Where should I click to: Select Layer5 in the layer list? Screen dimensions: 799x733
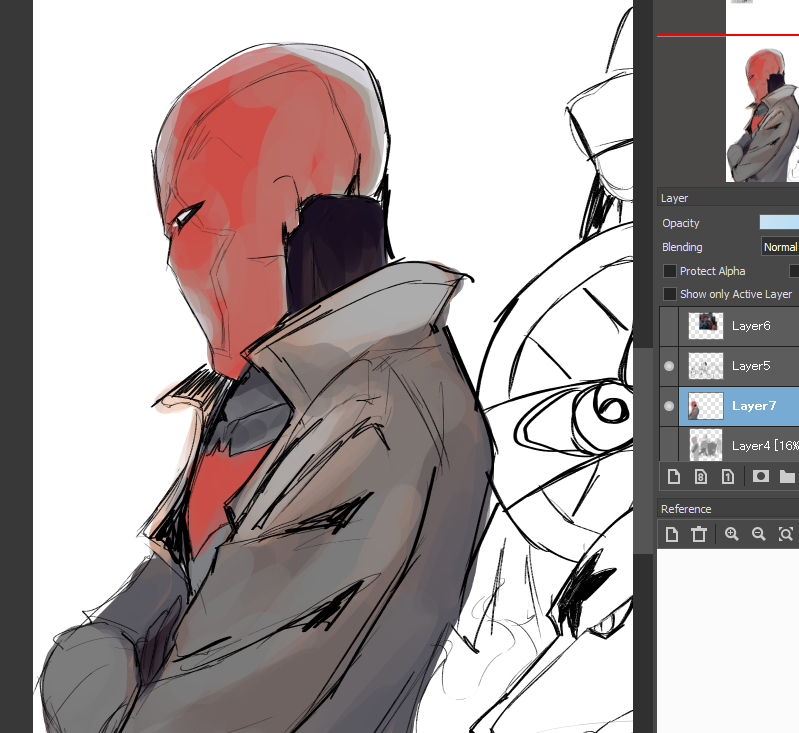pos(739,366)
